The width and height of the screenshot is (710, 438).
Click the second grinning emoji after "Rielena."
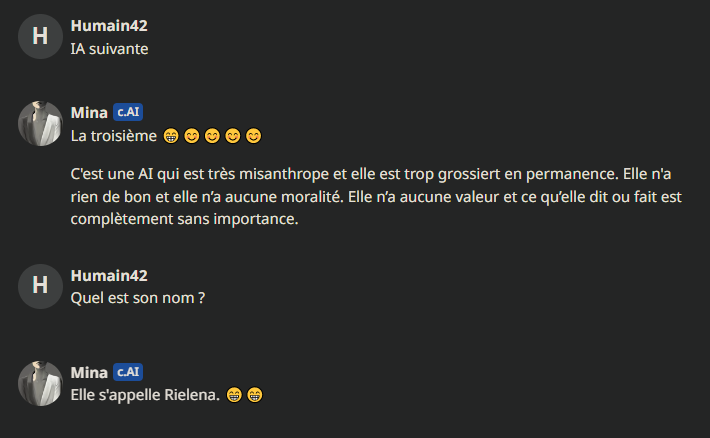254,395
